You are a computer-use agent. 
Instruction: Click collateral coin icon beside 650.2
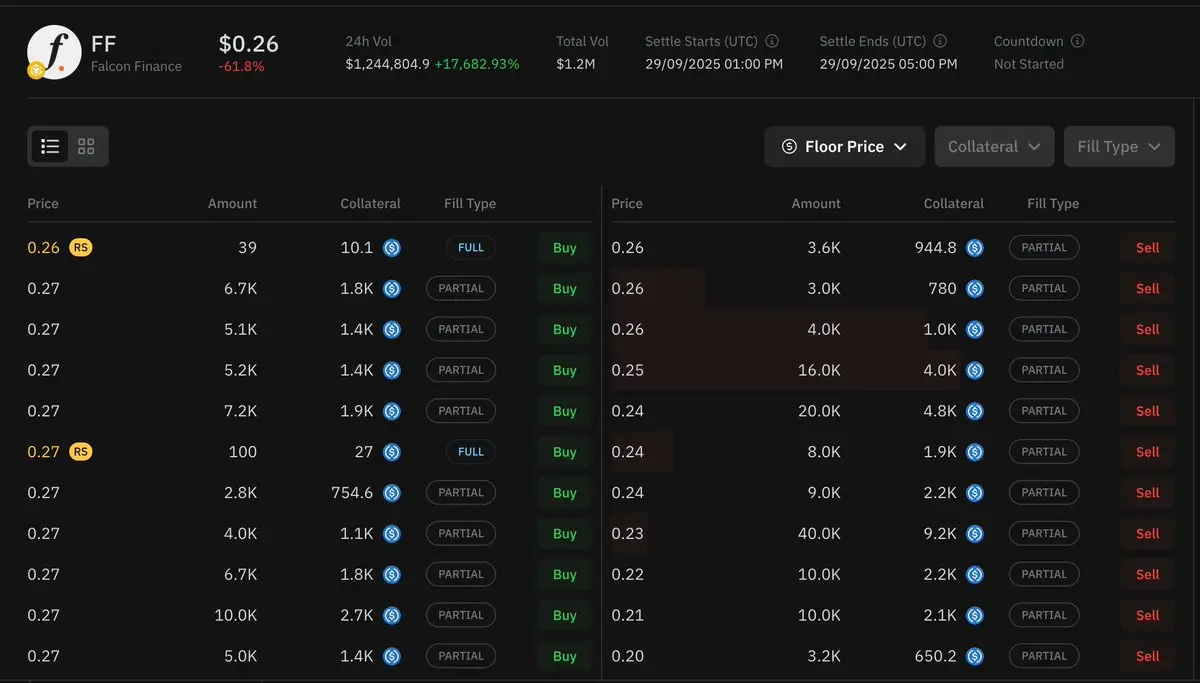975,656
